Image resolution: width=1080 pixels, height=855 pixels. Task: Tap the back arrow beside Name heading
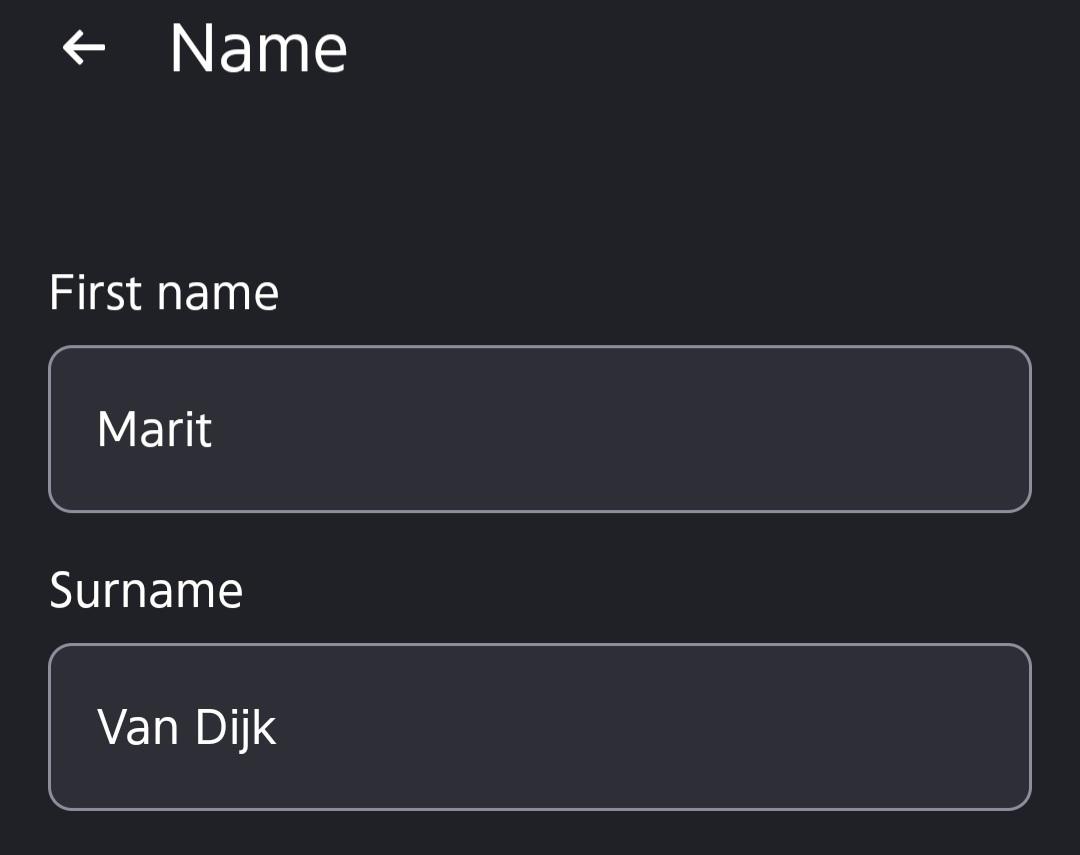pyautogui.click(x=83, y=48)
